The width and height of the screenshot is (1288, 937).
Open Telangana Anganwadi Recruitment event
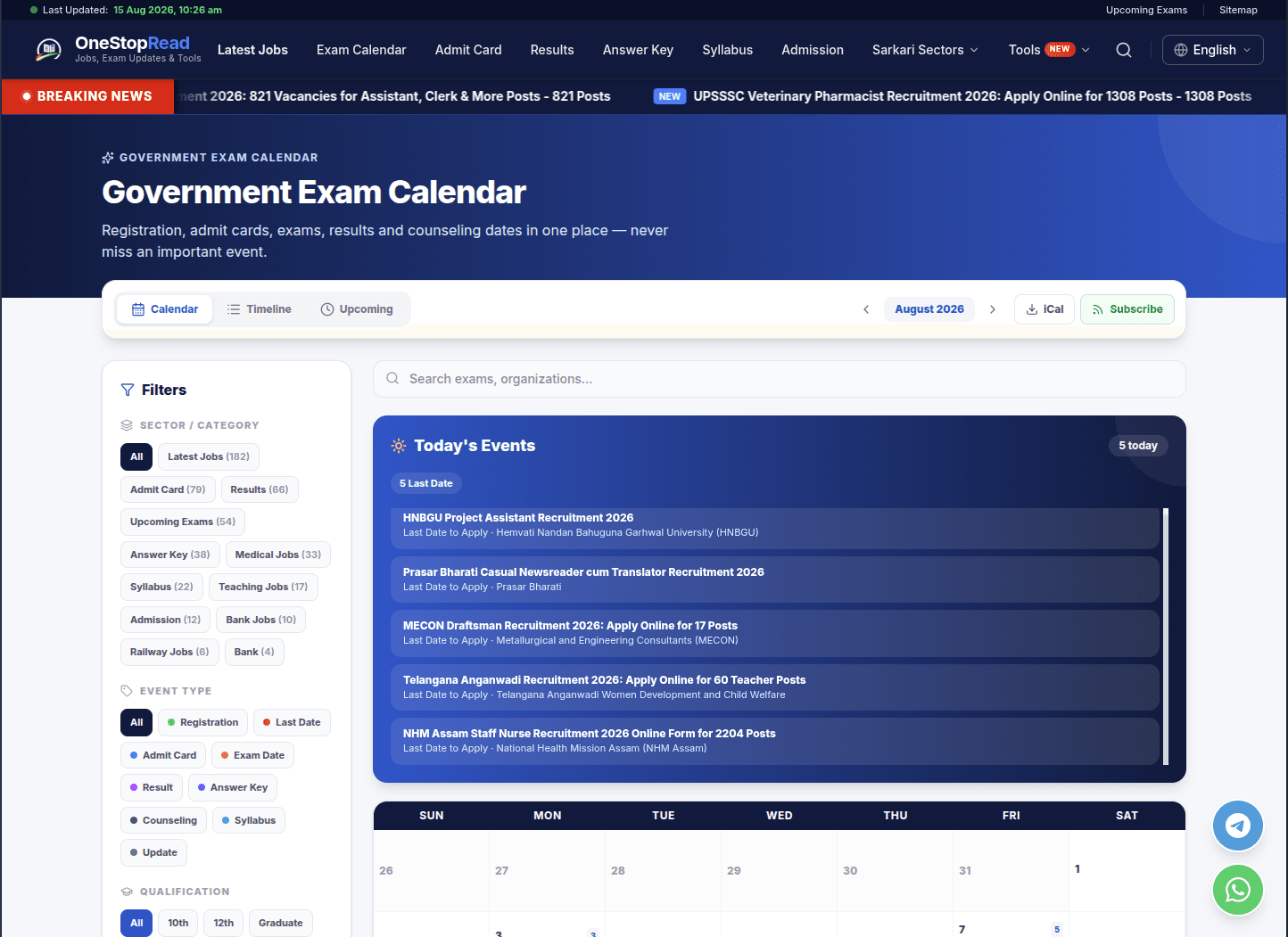775,687
